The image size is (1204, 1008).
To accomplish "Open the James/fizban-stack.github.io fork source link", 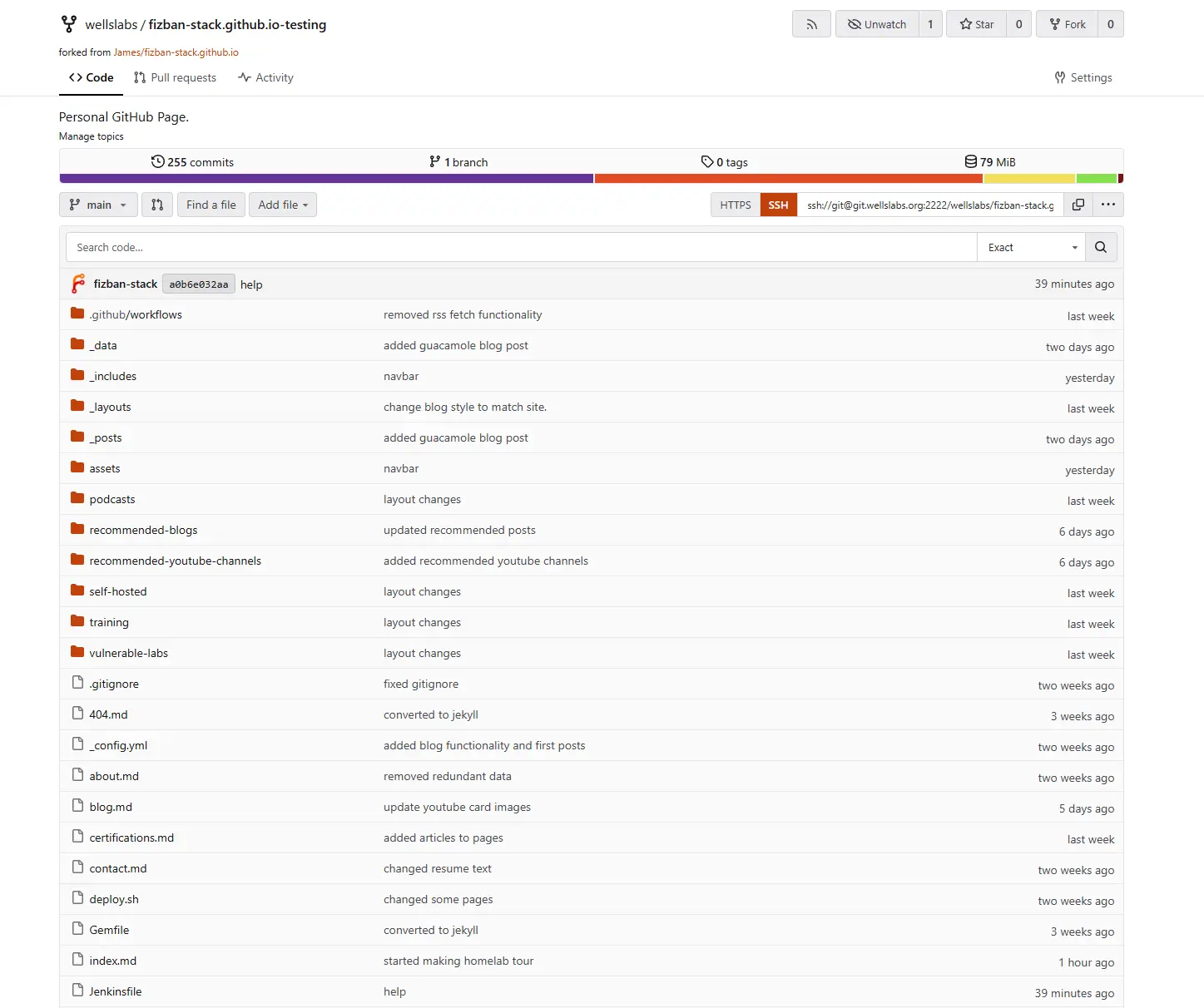I will tap(176, 52).
